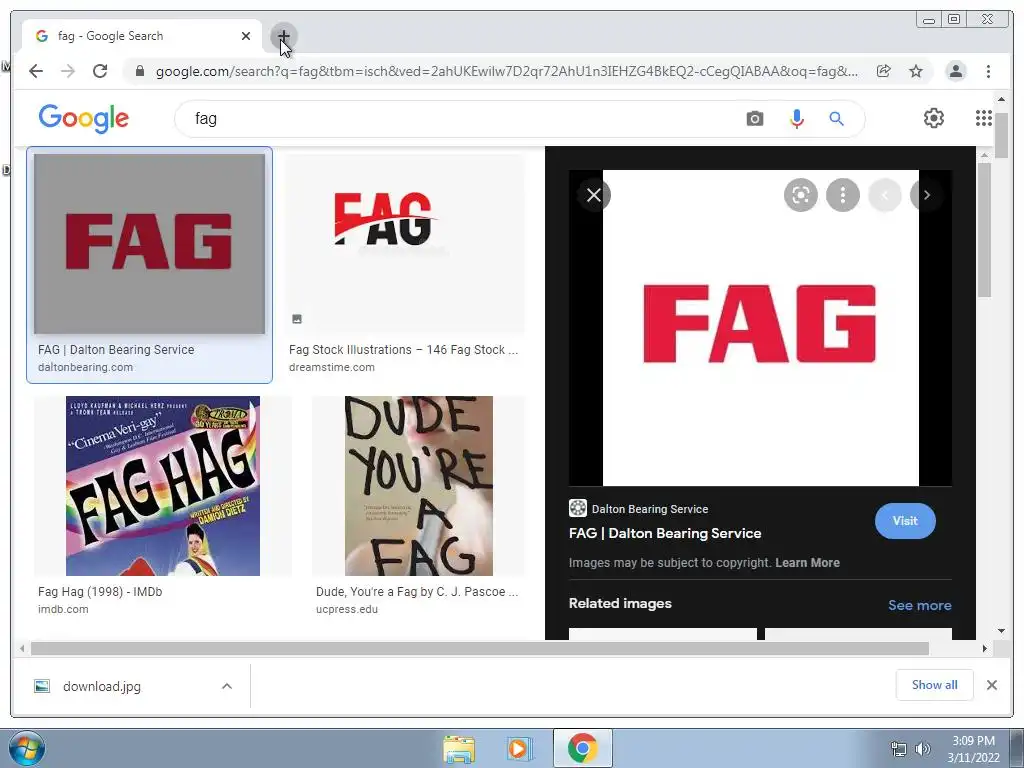1024x768 pixels.
Task: Launch Windows Media Player from taskbar
Action: tap(520, 749)
